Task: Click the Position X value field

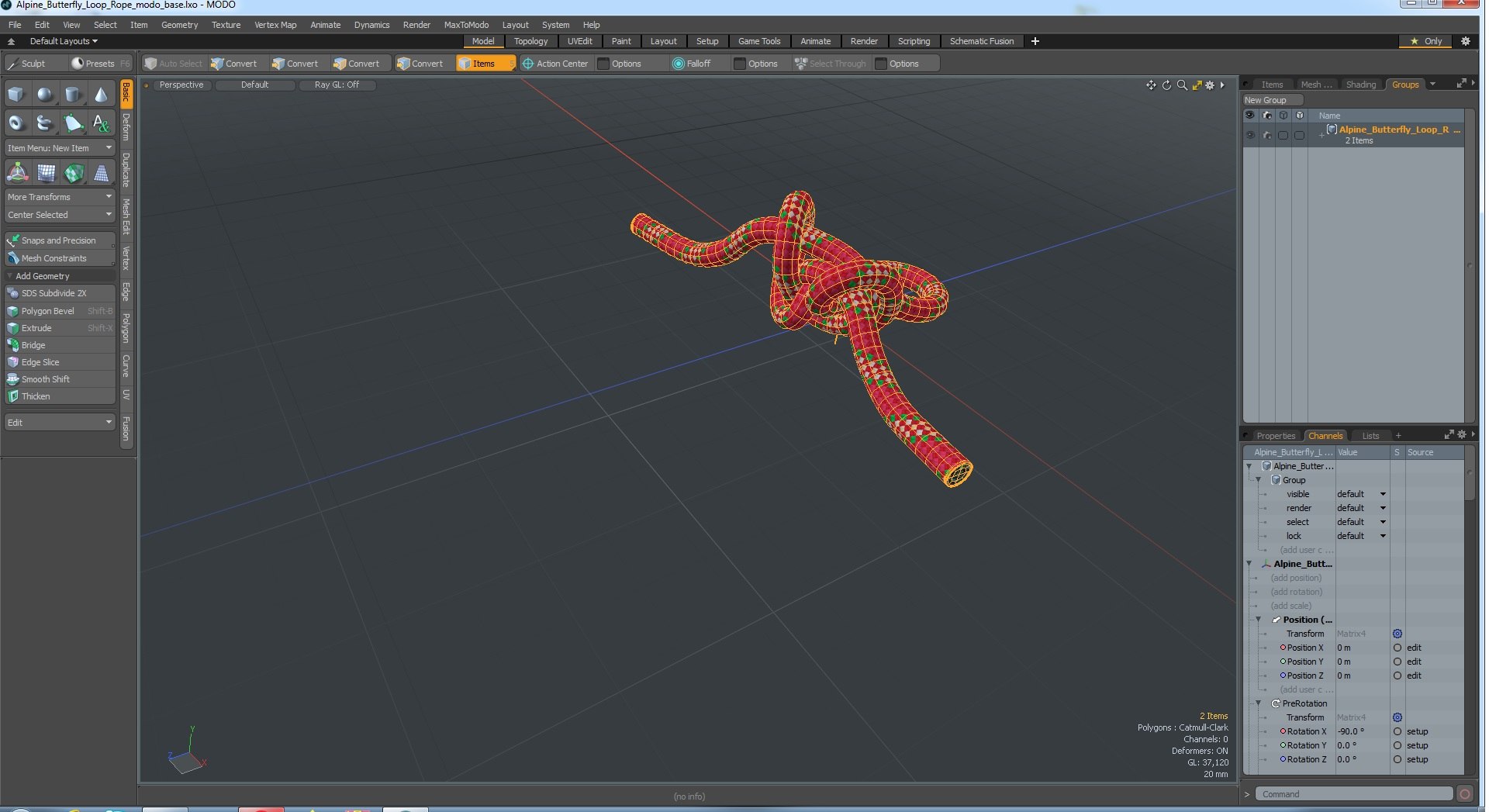Action: [1362, 648]
